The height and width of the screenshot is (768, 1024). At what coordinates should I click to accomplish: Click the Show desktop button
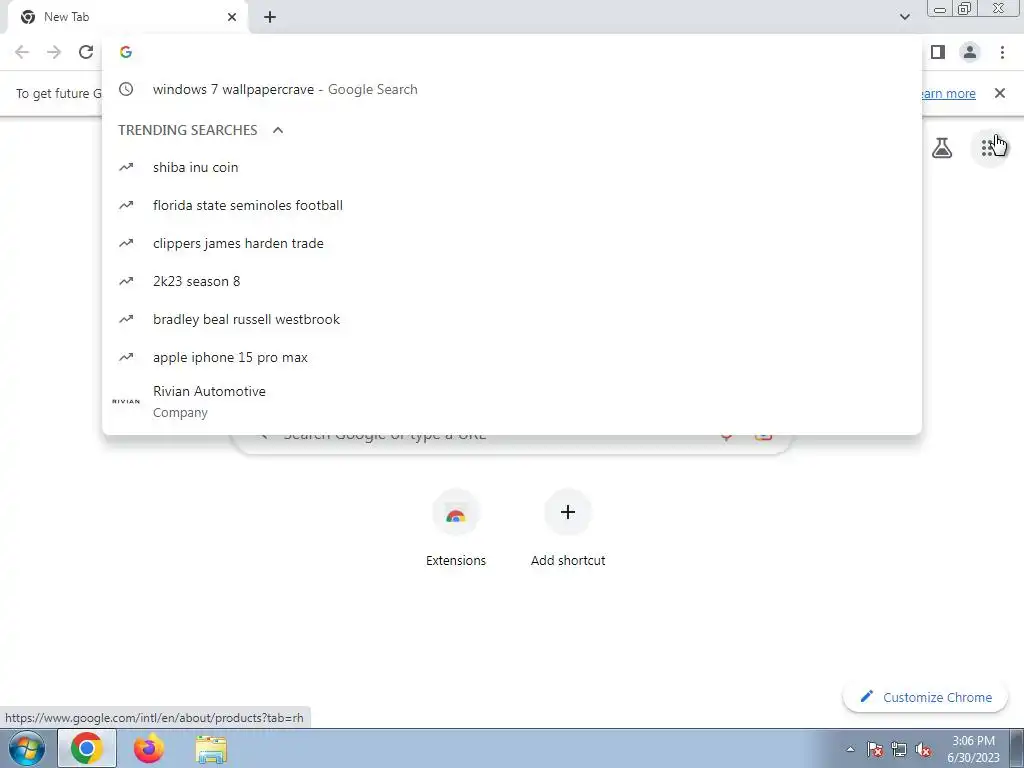(1017, 748)
